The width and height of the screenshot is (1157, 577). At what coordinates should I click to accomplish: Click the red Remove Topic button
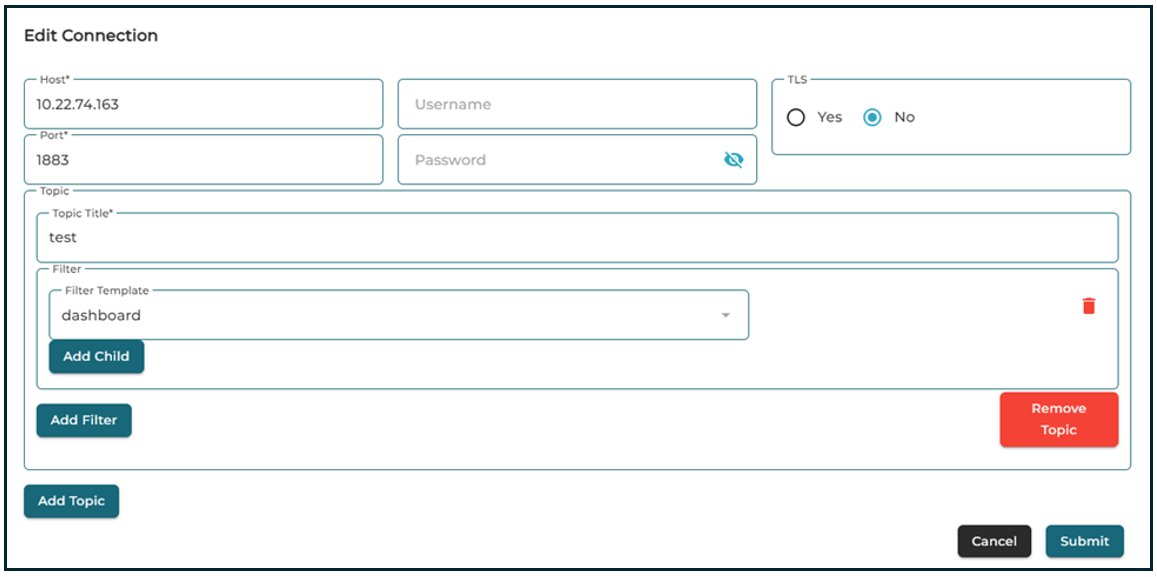(1059, 420)
